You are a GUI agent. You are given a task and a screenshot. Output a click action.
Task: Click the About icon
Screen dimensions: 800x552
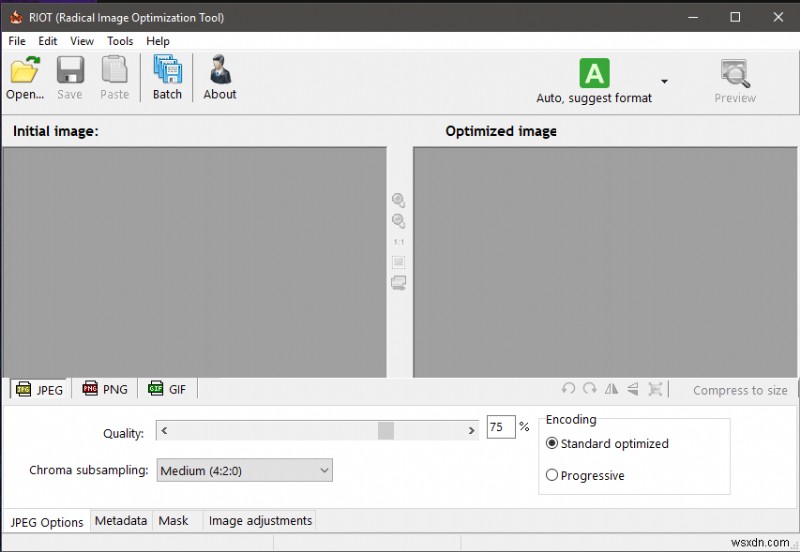pyautogui.click(x=220, y=69)
